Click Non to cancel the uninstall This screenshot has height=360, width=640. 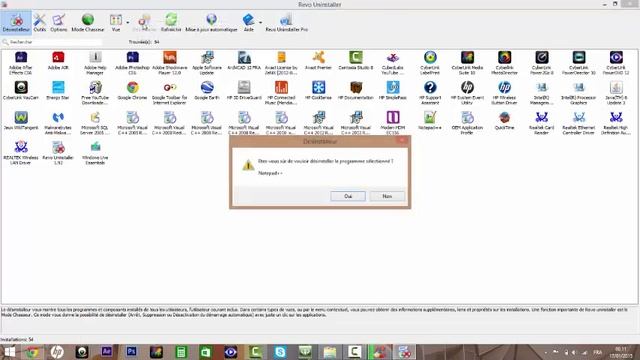point(387,196)
